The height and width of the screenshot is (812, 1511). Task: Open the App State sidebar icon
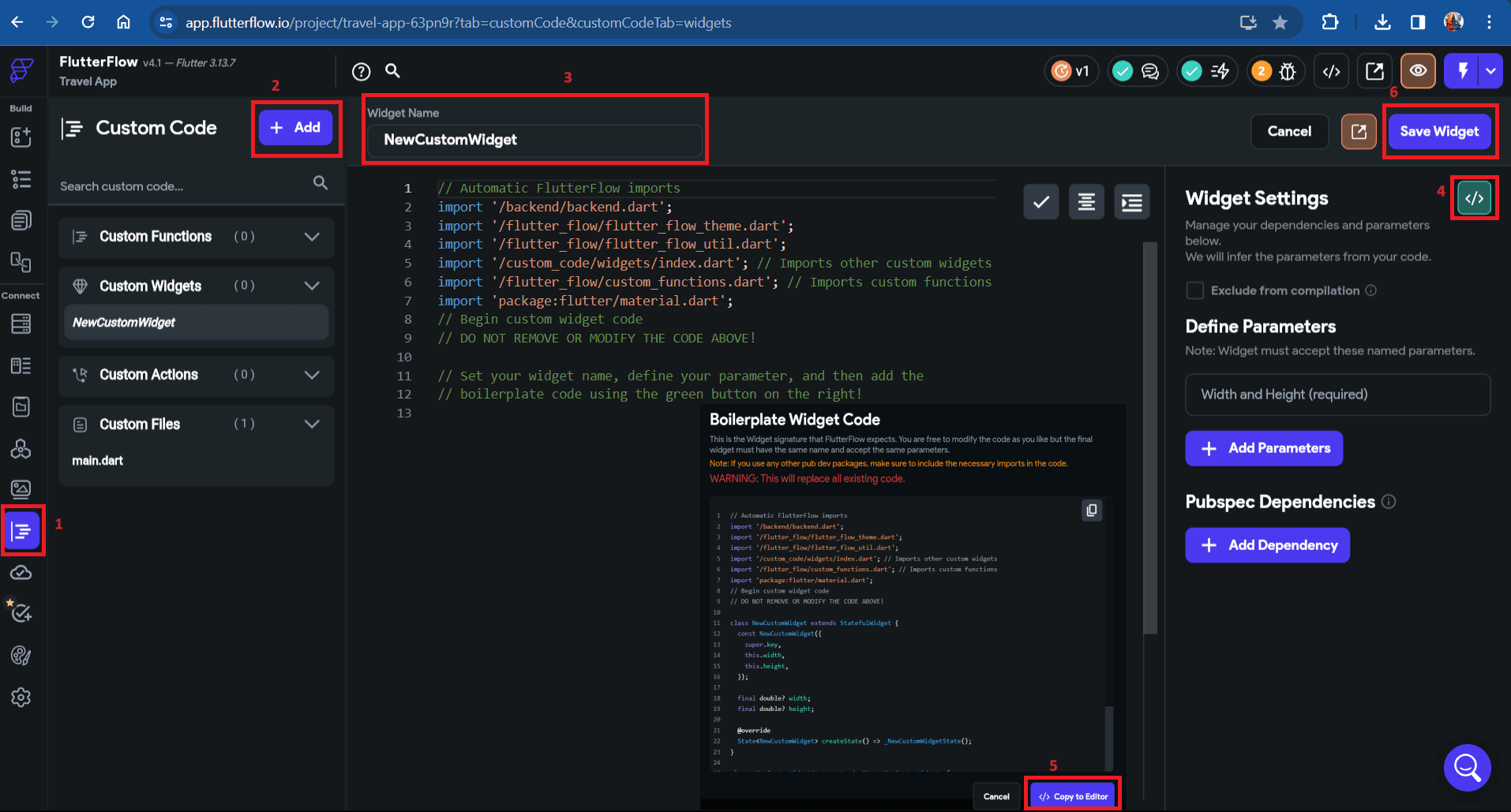pos(21,406)
